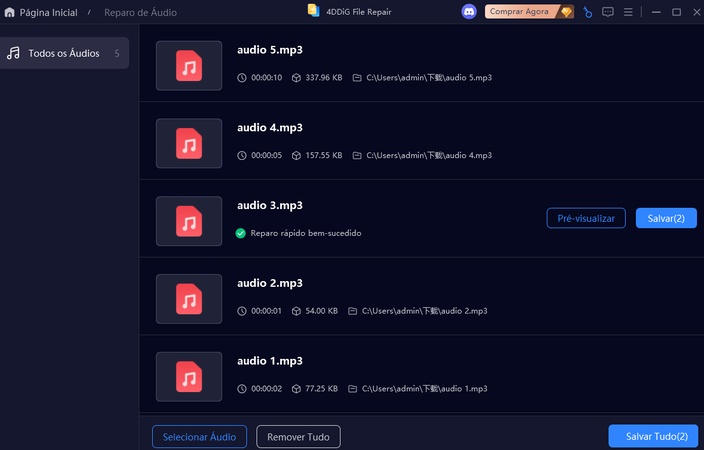
Task: Save repaired audio 3.mp3 with Salvar(2)
Action: point(666,218)
